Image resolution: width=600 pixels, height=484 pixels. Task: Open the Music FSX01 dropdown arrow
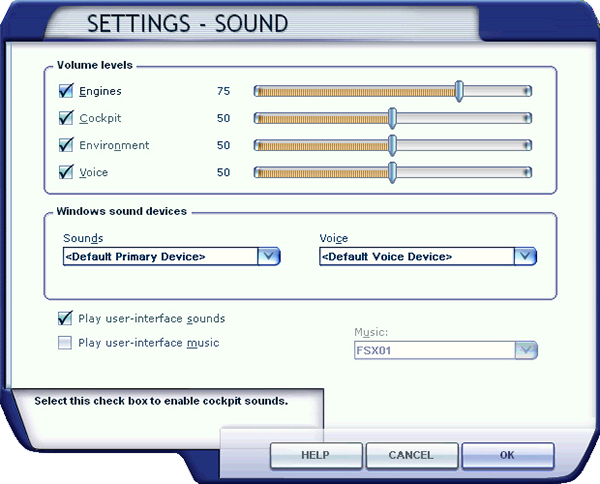coord(526,350)
